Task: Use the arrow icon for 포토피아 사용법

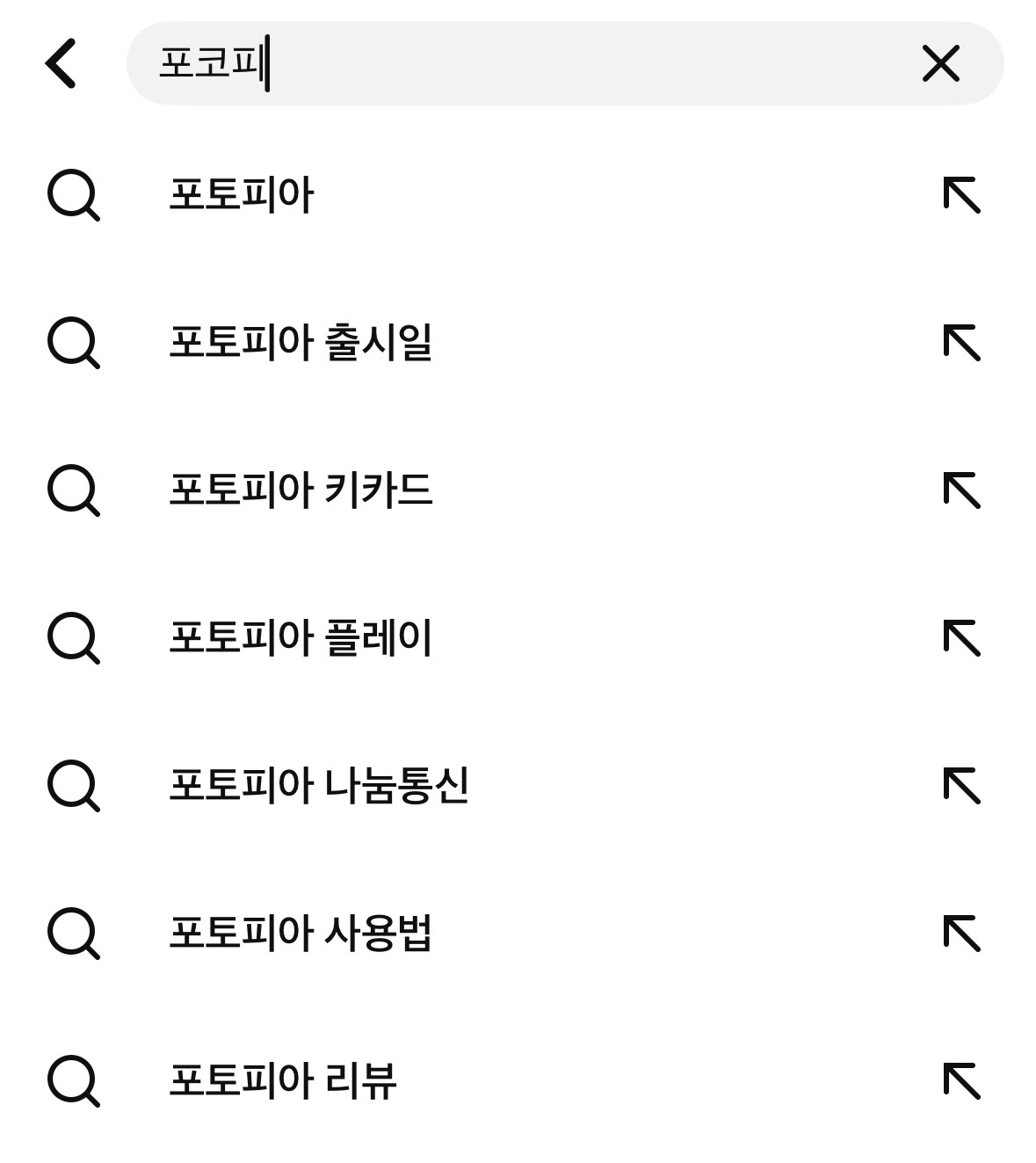Action: click(961, 933)
